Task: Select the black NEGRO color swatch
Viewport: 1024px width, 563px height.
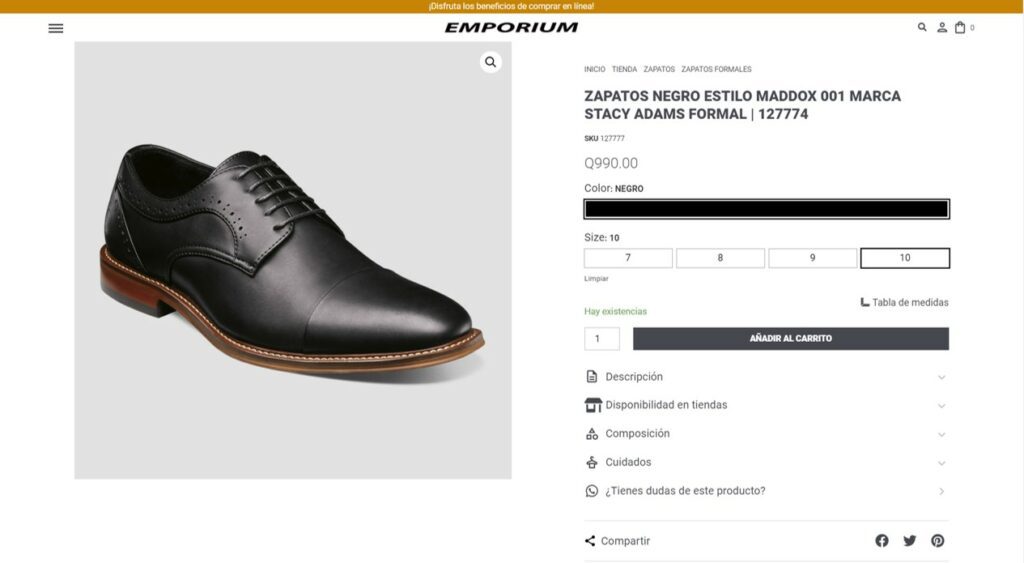Action: pyautogui.click(x=767, y=209)
